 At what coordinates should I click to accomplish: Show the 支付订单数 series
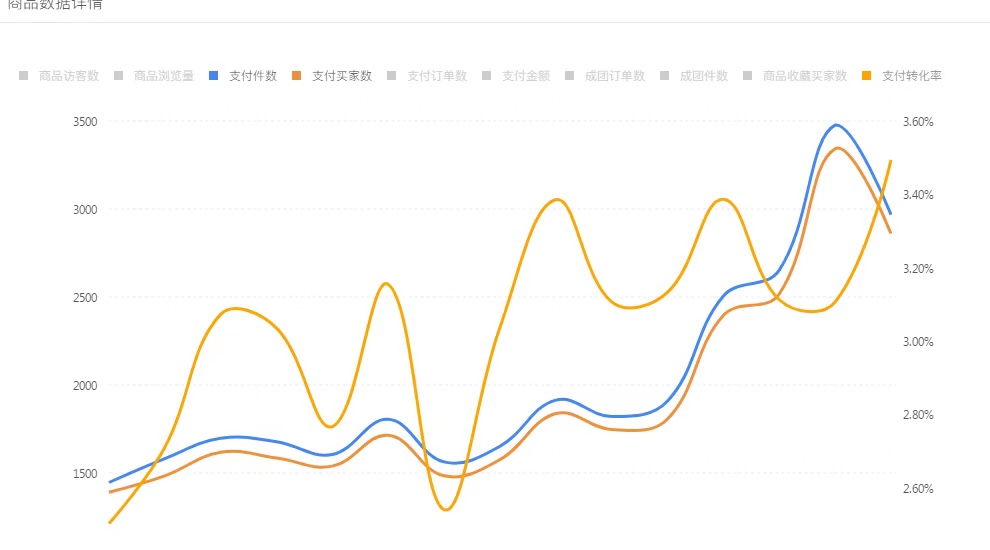tap(437, 76)
